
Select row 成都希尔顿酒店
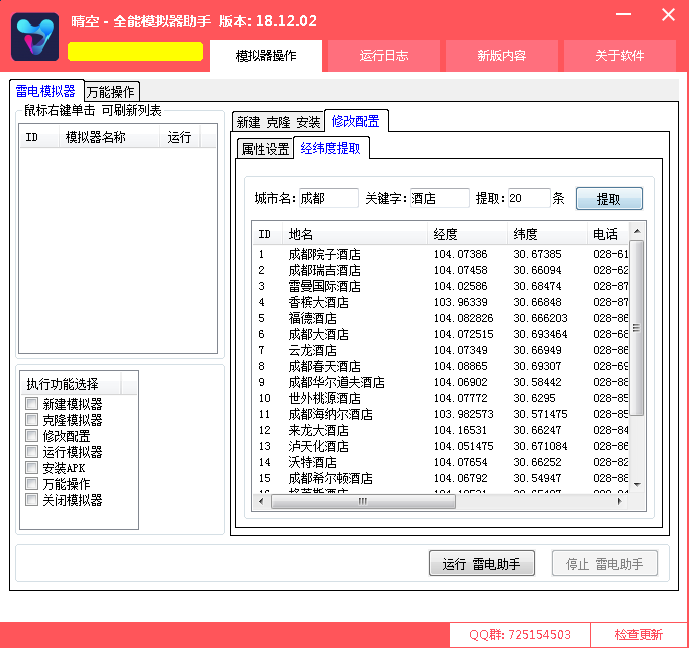tap(441, 478)
